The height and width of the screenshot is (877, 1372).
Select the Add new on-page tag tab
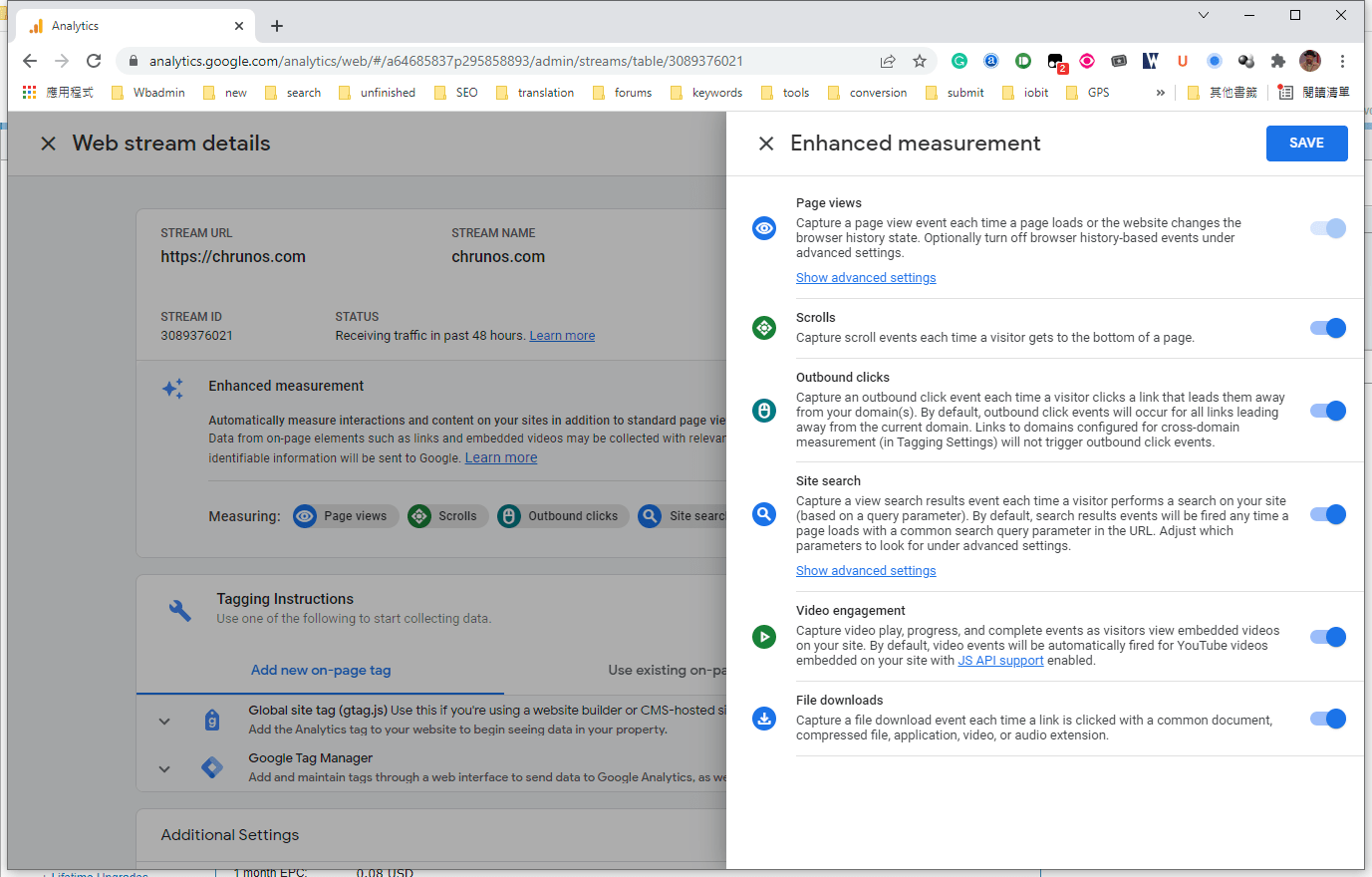coord(320,670)
